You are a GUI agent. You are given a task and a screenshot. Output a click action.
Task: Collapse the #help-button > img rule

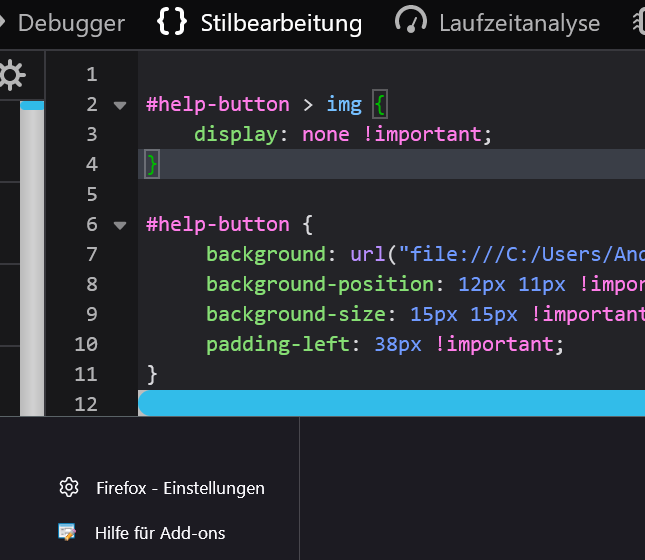tap(121, 105)
